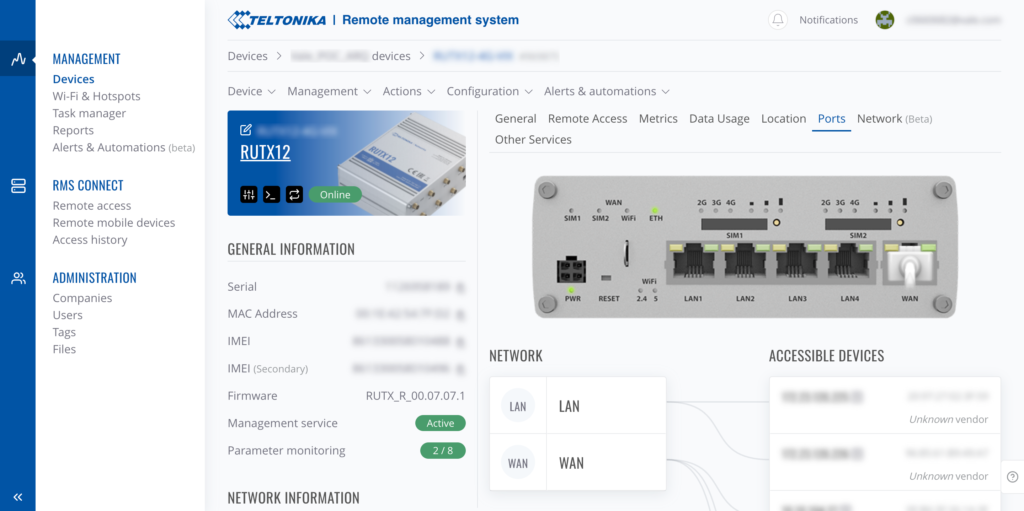This screenshot has height=511, width=1024.
Task: Open Alerts & Automations (beta) sidebar link
Action: pyautogui.click(x=123, y=148)
